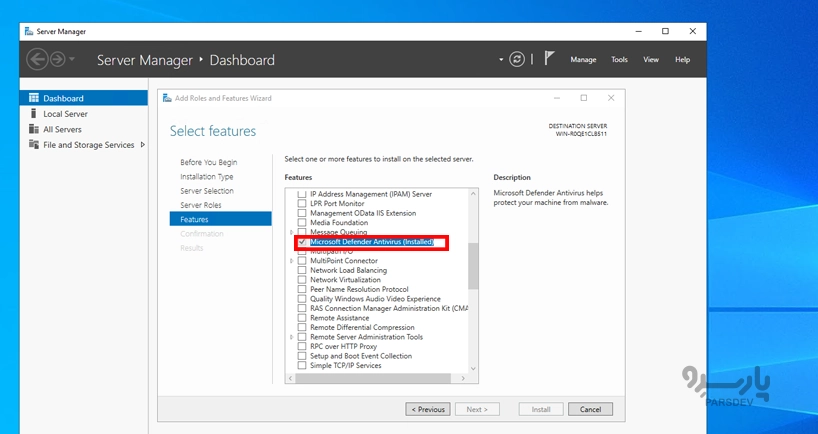Minimize the Server Manager window
The image size is (818, 434).
(x=639, y=31)
